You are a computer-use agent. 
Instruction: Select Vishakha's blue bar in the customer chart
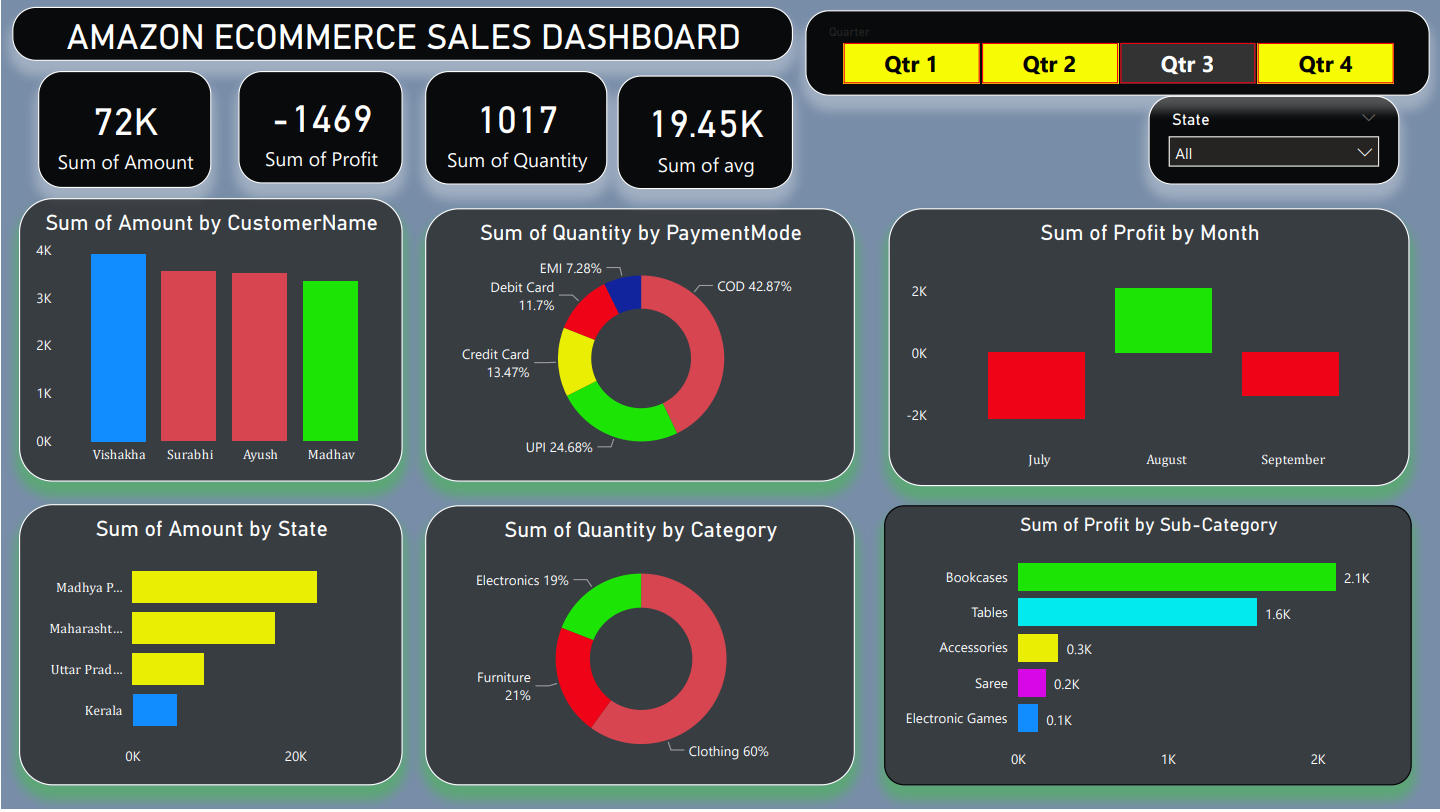(x=118, y=345)
